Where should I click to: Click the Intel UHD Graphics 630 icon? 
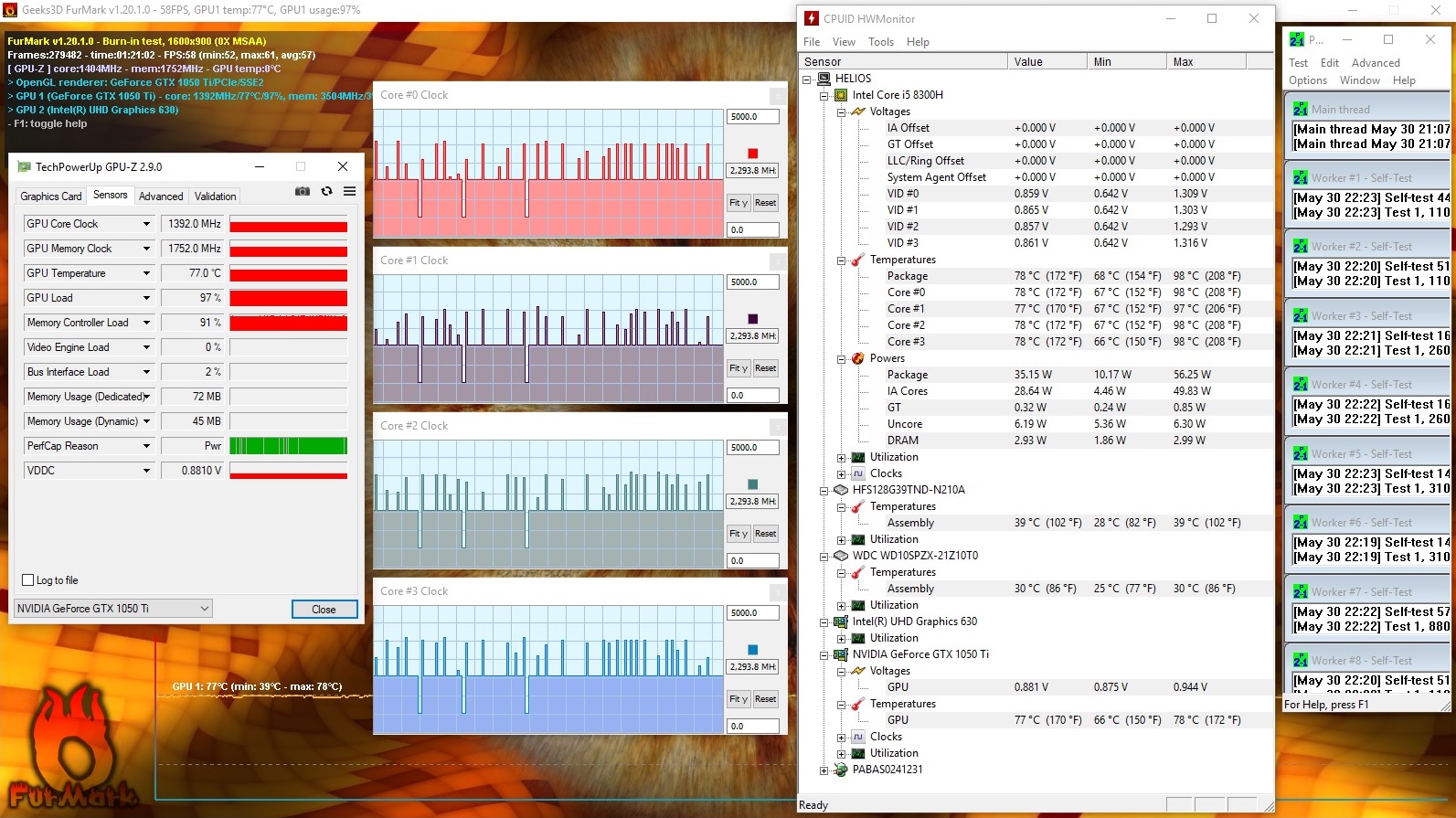coord(841,621)
